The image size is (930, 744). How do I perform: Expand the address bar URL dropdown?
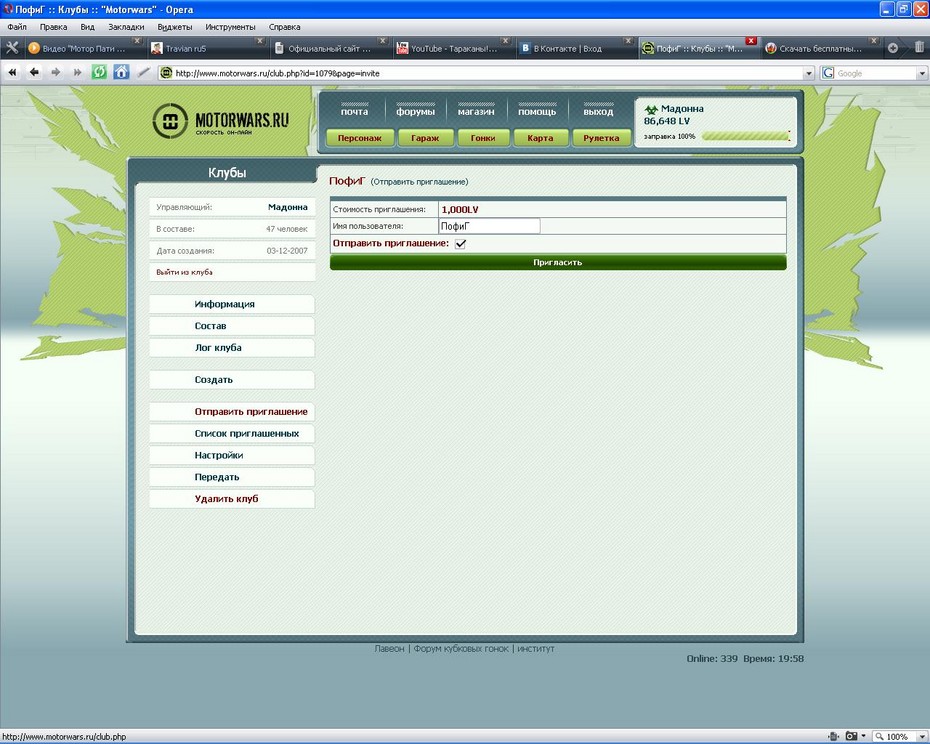(x=809, y=73)
